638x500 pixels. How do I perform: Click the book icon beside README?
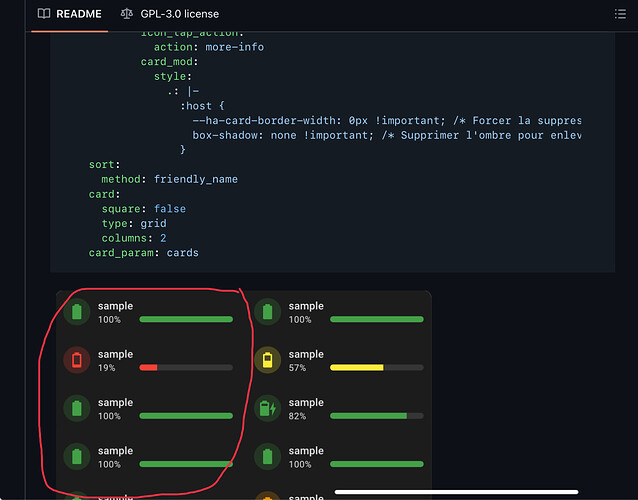pyautogui.click(x=44, y=14)
